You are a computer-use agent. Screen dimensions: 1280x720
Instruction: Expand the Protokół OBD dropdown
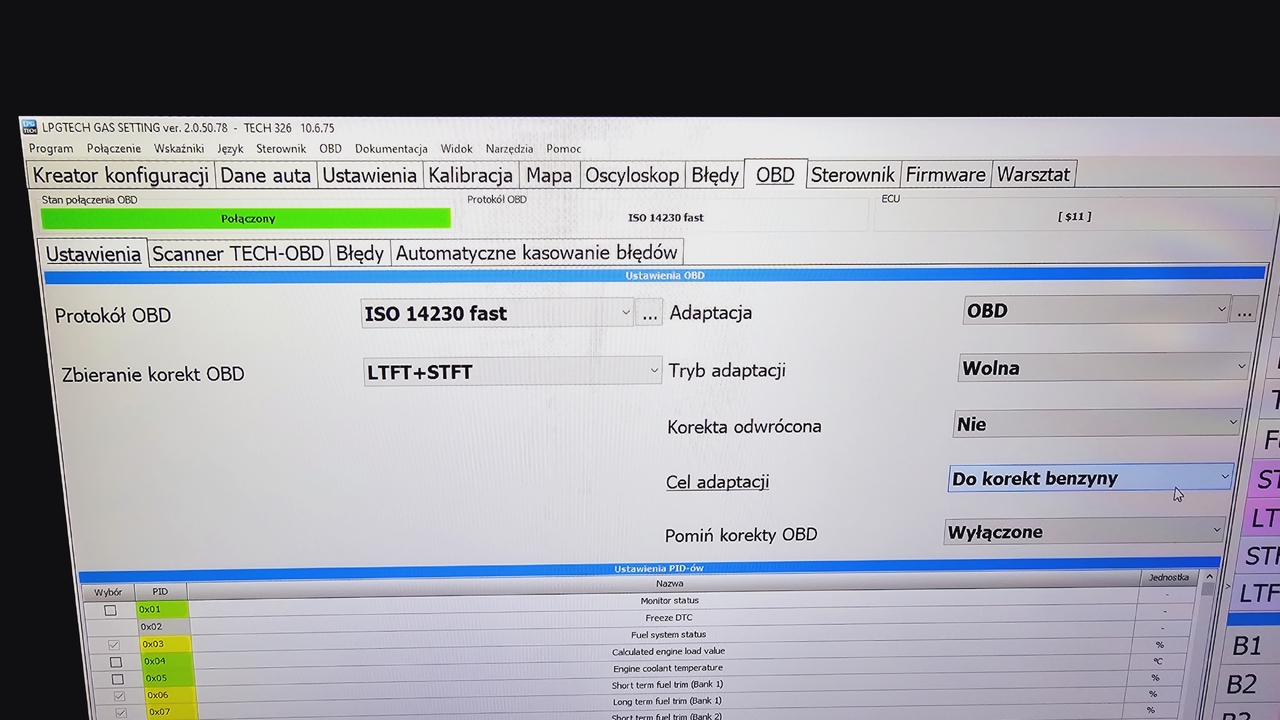[x=626, y=313]
